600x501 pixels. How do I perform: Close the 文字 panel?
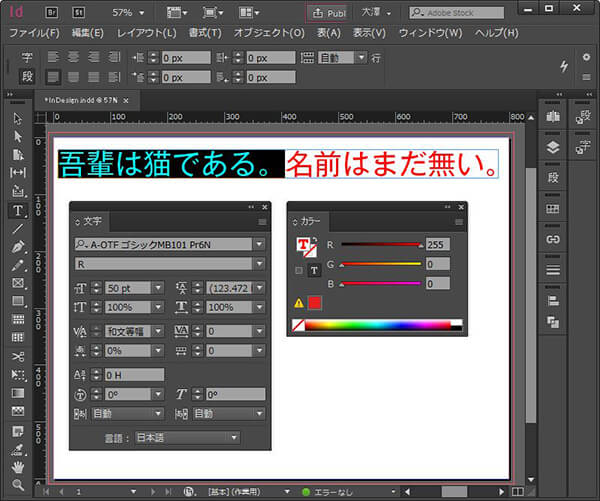[264, 207]
